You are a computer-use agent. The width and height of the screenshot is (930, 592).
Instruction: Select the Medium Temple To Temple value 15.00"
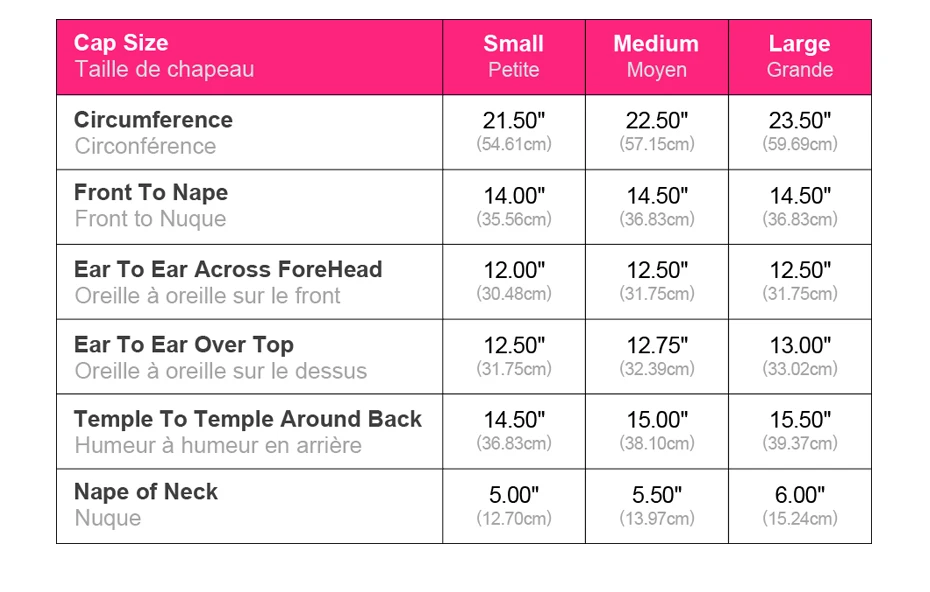tap(657, 420)
